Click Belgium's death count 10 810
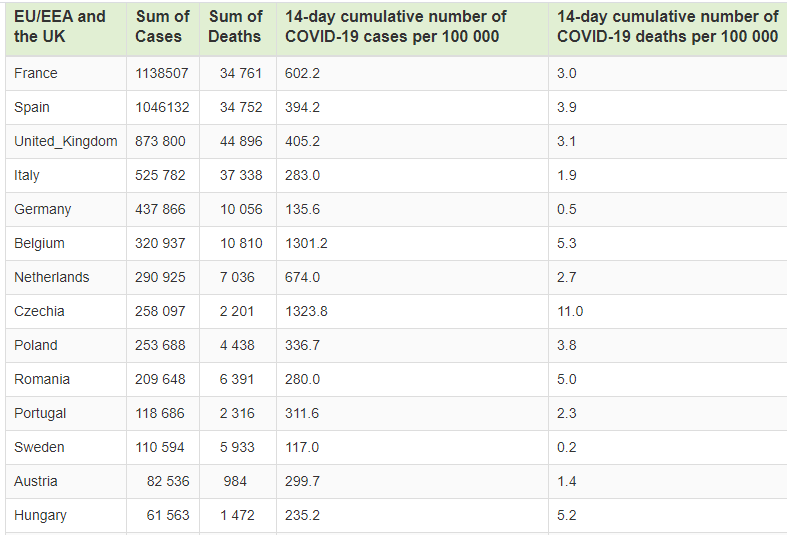The height and width of the screenshot is (535, 787). (241, 243)
